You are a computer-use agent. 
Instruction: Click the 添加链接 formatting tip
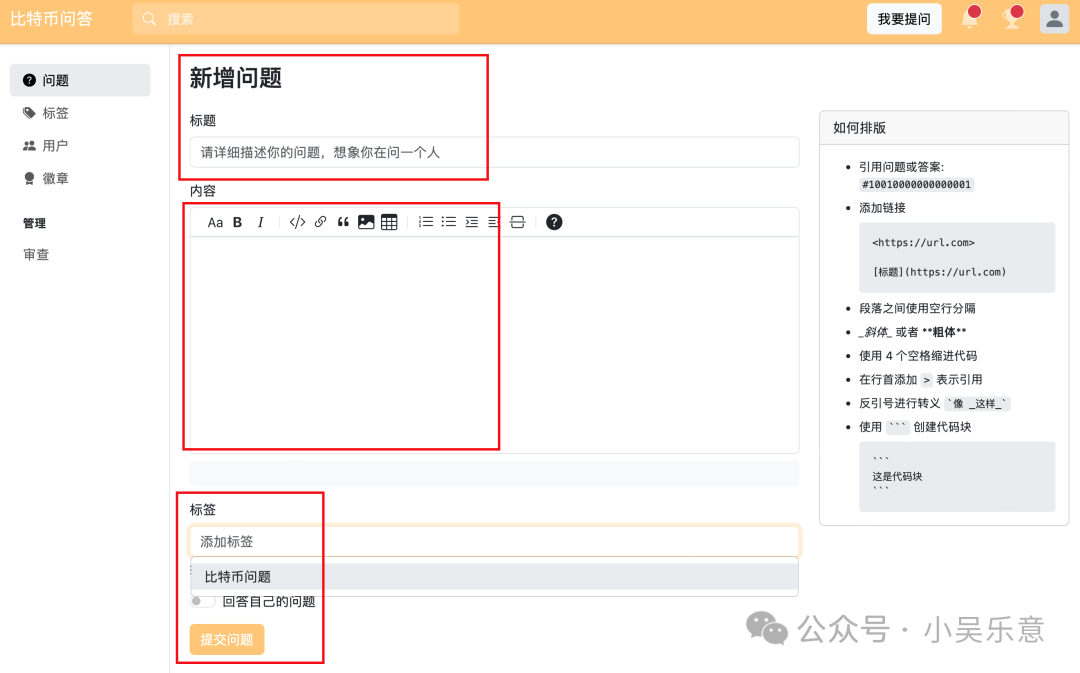click(882, 208)
